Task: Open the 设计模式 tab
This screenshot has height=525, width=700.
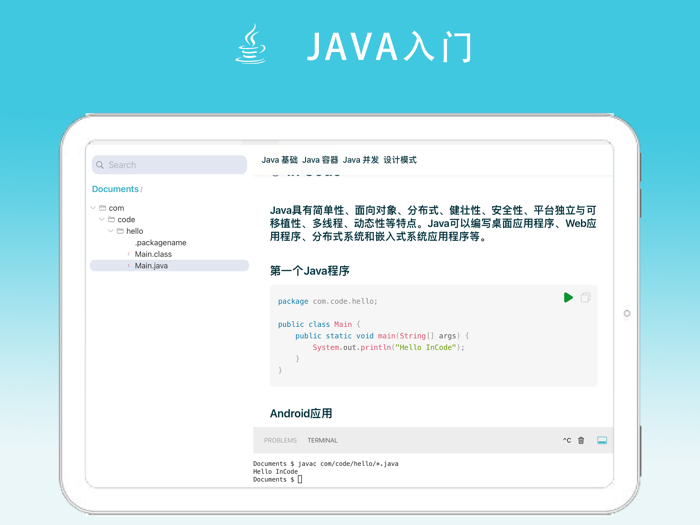Action: coord(400,160)
